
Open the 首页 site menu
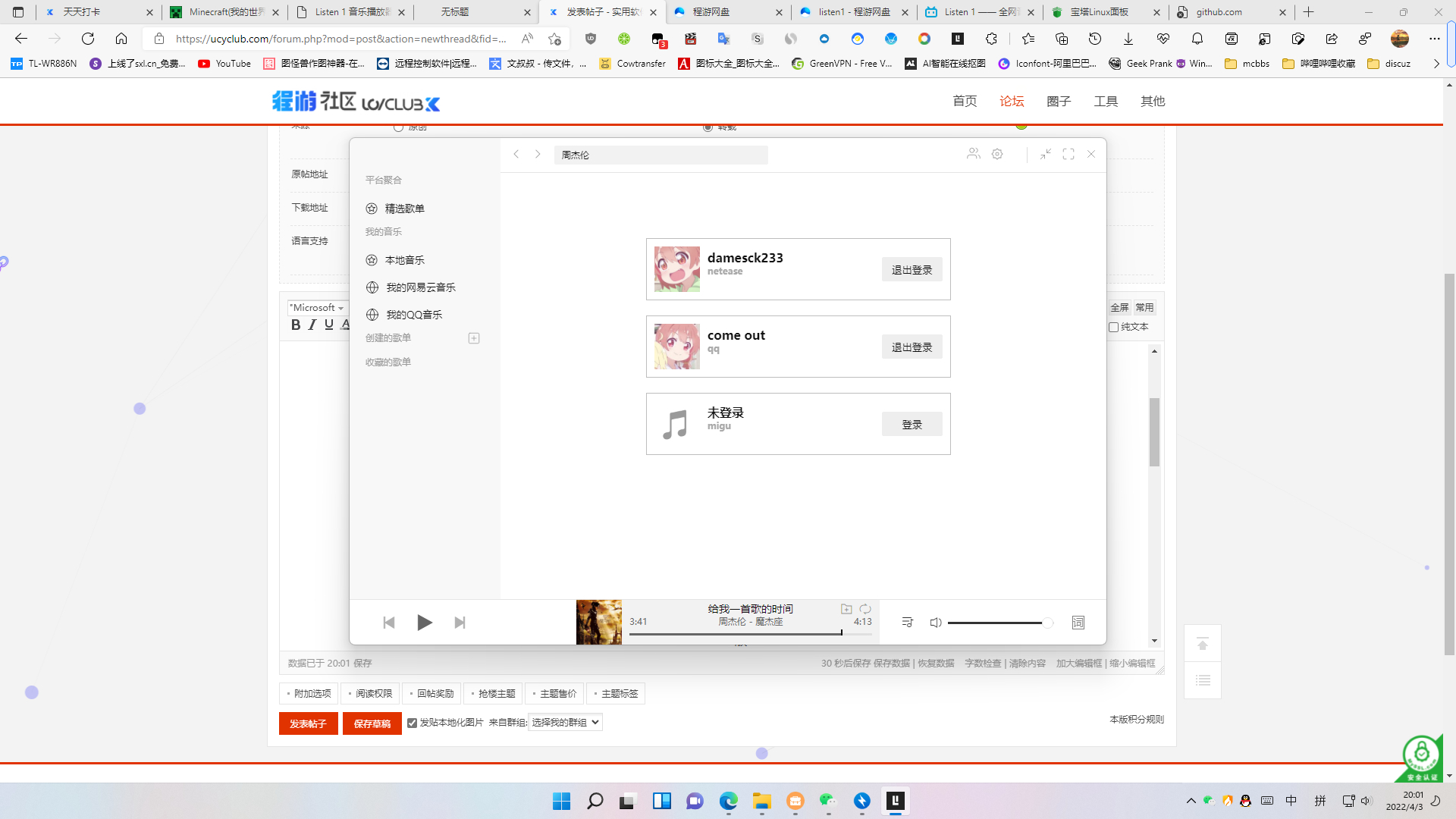tap(965, 101)
